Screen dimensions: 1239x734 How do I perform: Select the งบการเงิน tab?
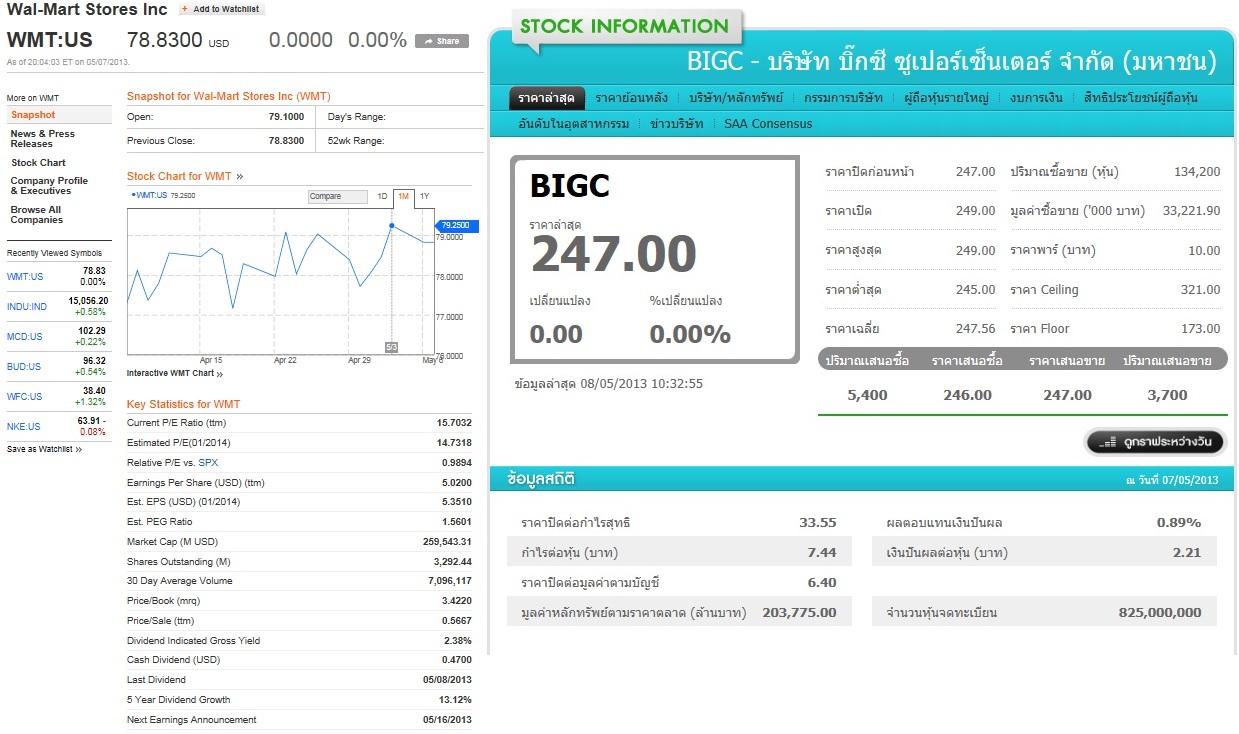pyautogui.click(x=1035, y=98)
